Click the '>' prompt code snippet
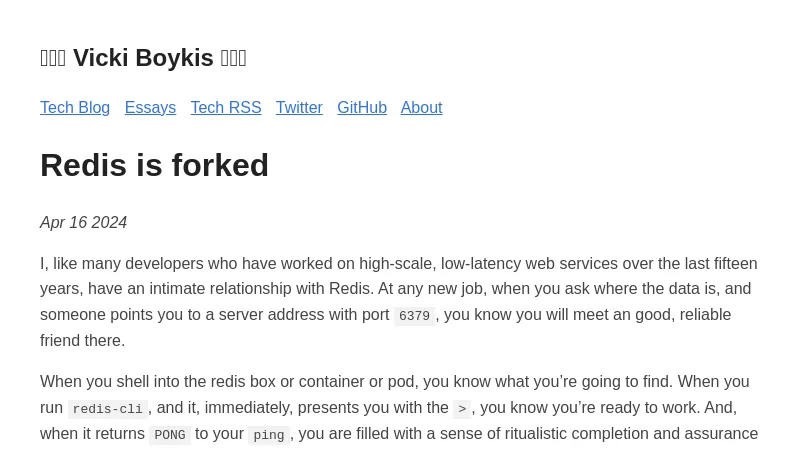Screen dimensions: 800x450 click(462, 409)
